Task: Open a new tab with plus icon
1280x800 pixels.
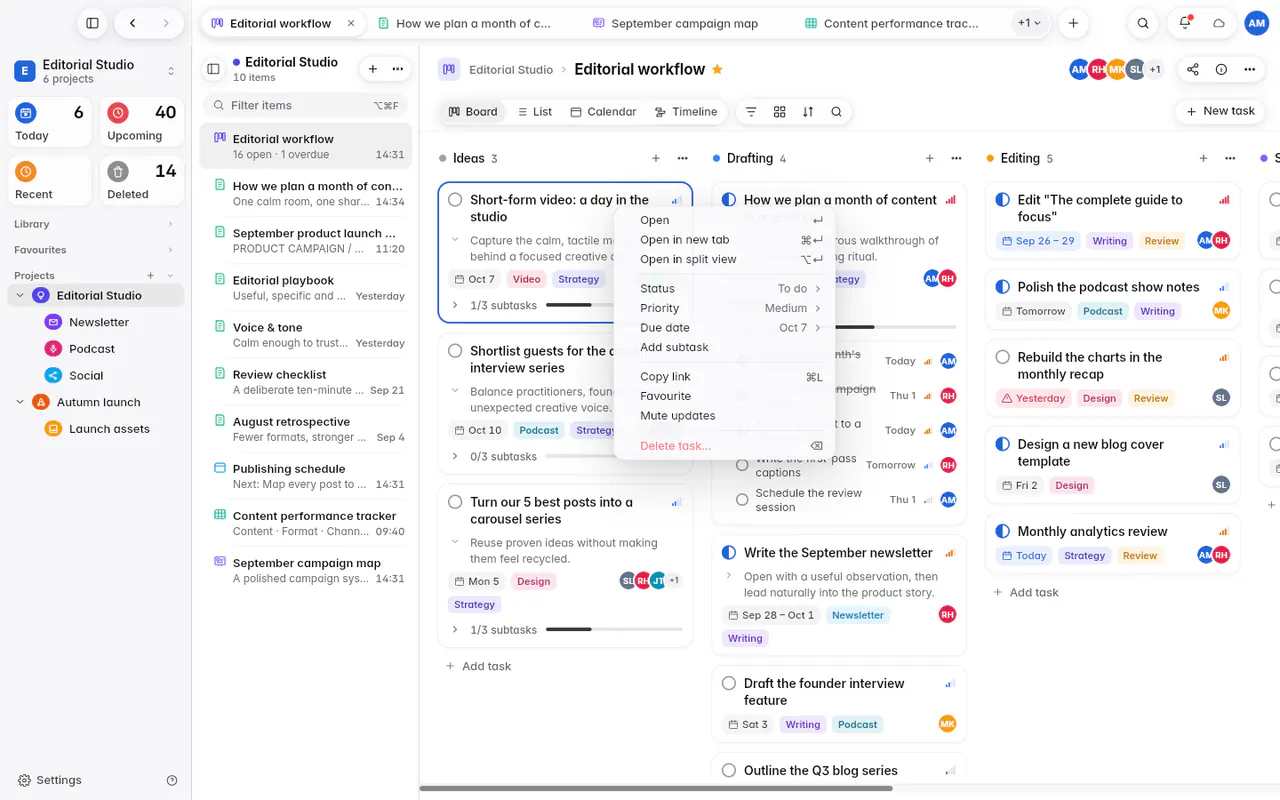Action: (1073, 23)
